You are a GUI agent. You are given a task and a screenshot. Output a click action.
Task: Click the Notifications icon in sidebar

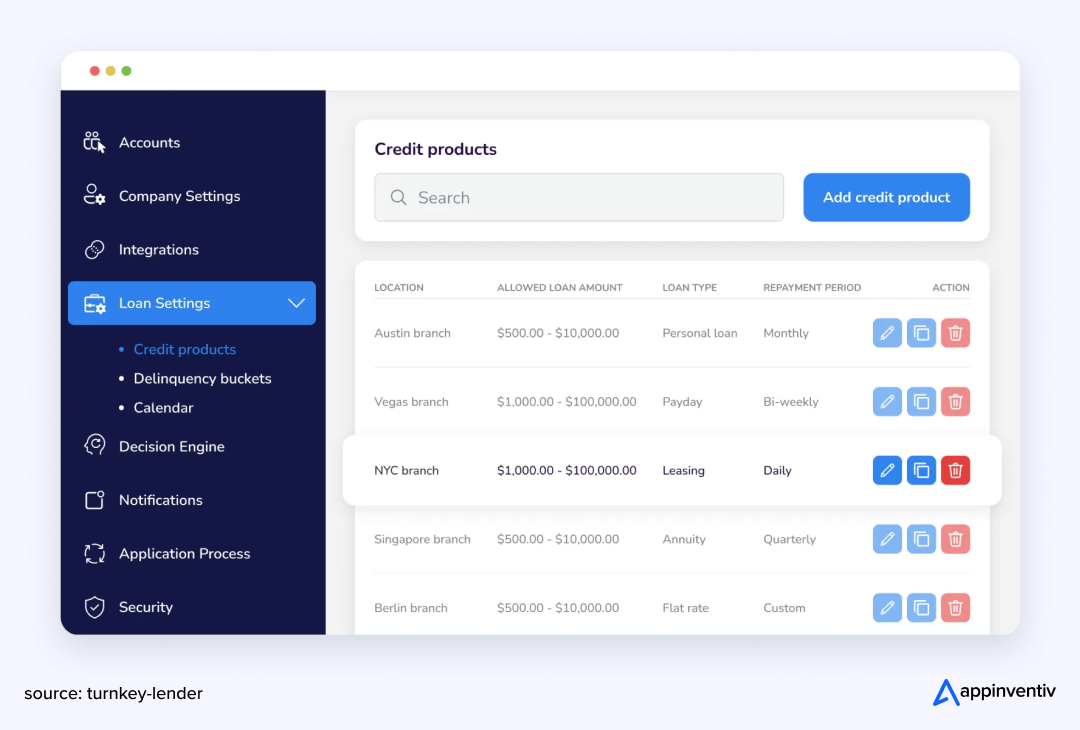coord(94,500)
